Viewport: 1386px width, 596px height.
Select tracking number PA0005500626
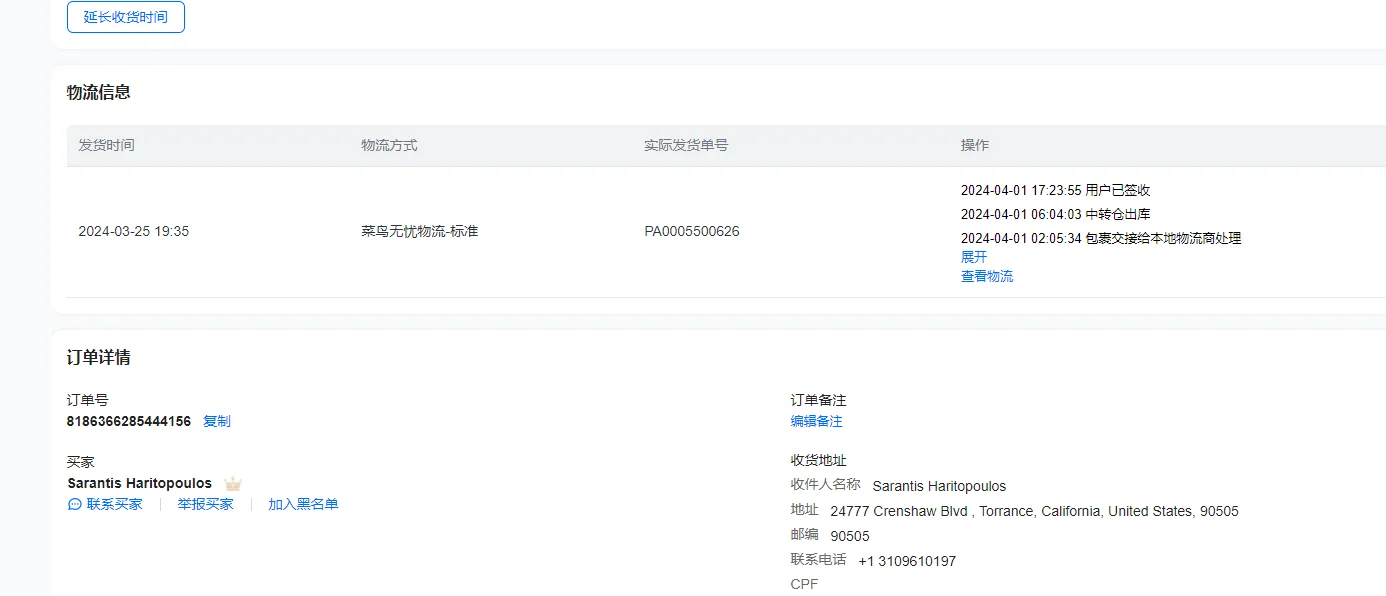click(x=692, y=231)
